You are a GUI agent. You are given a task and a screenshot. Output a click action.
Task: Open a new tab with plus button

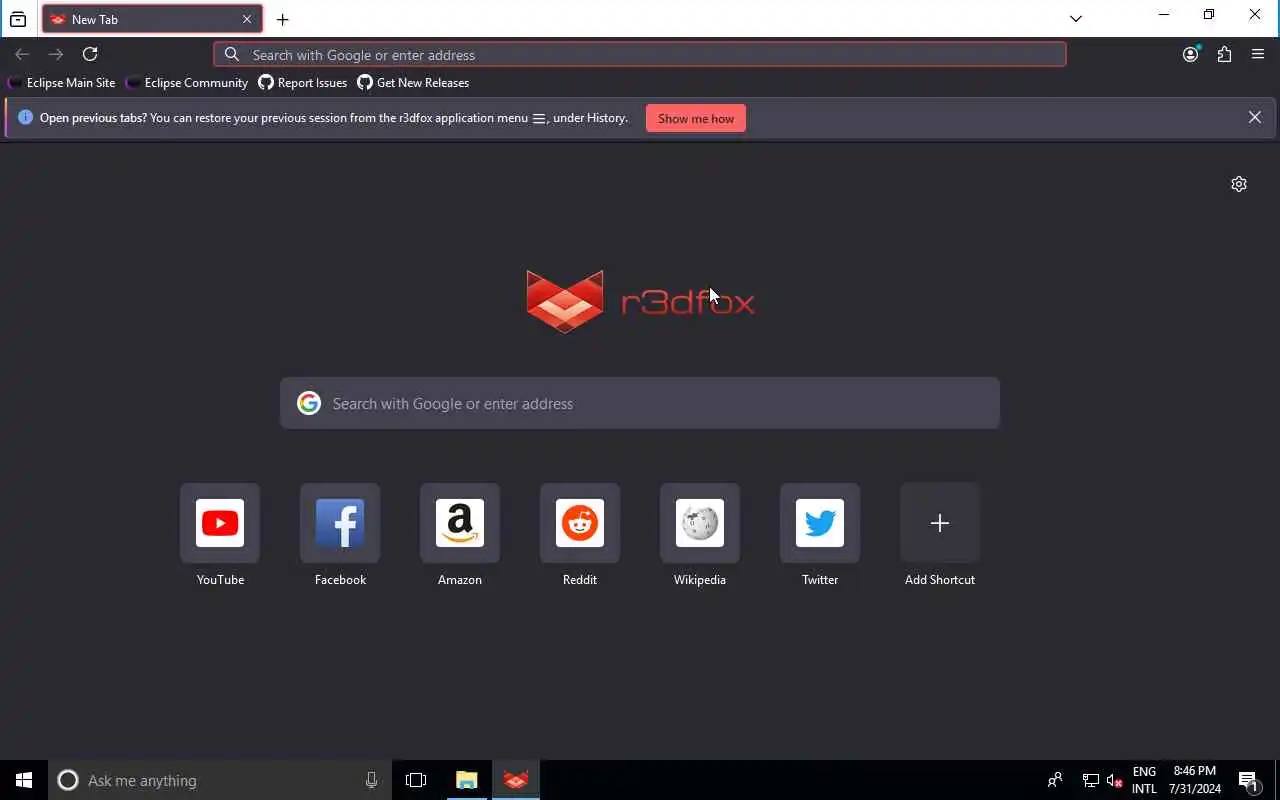(x=283, y=19)
